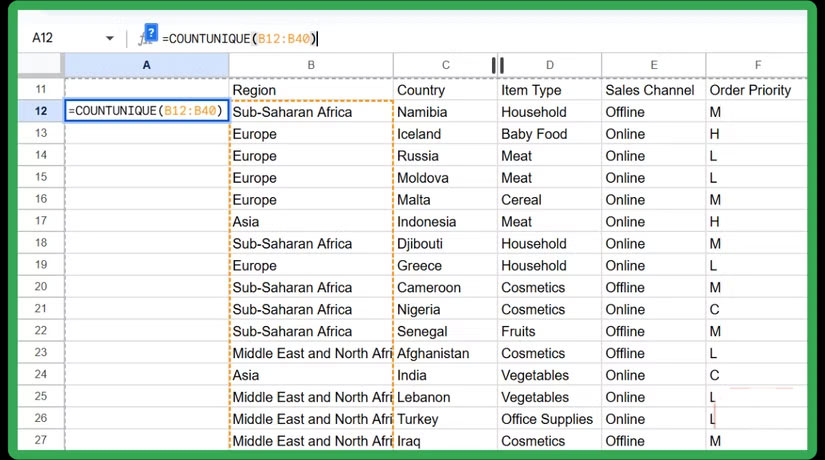Select the cell containing Indonesia
Viewport: 825px width, 460px height.
445,222
